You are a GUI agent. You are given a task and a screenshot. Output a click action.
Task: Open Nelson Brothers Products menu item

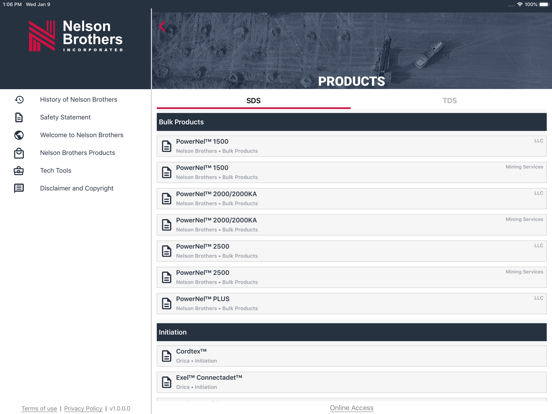point(77,153)
